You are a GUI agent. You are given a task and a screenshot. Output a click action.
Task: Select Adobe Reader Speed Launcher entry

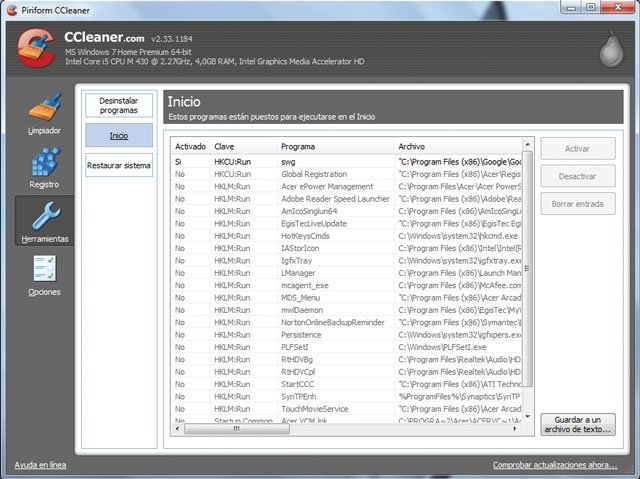point(346,199)
